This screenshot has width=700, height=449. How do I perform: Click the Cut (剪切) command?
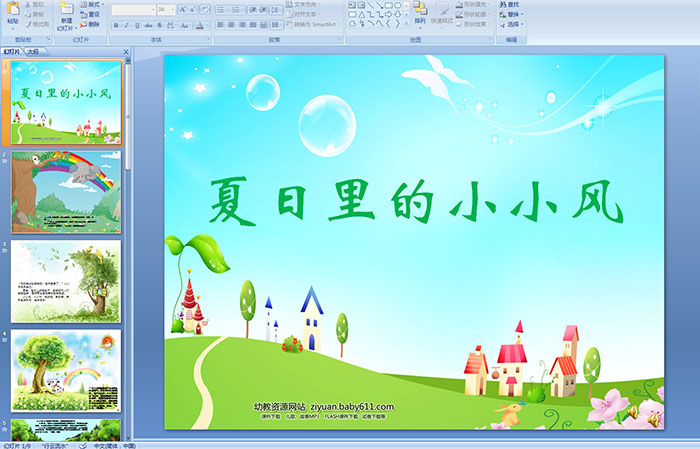pos(34,4)
